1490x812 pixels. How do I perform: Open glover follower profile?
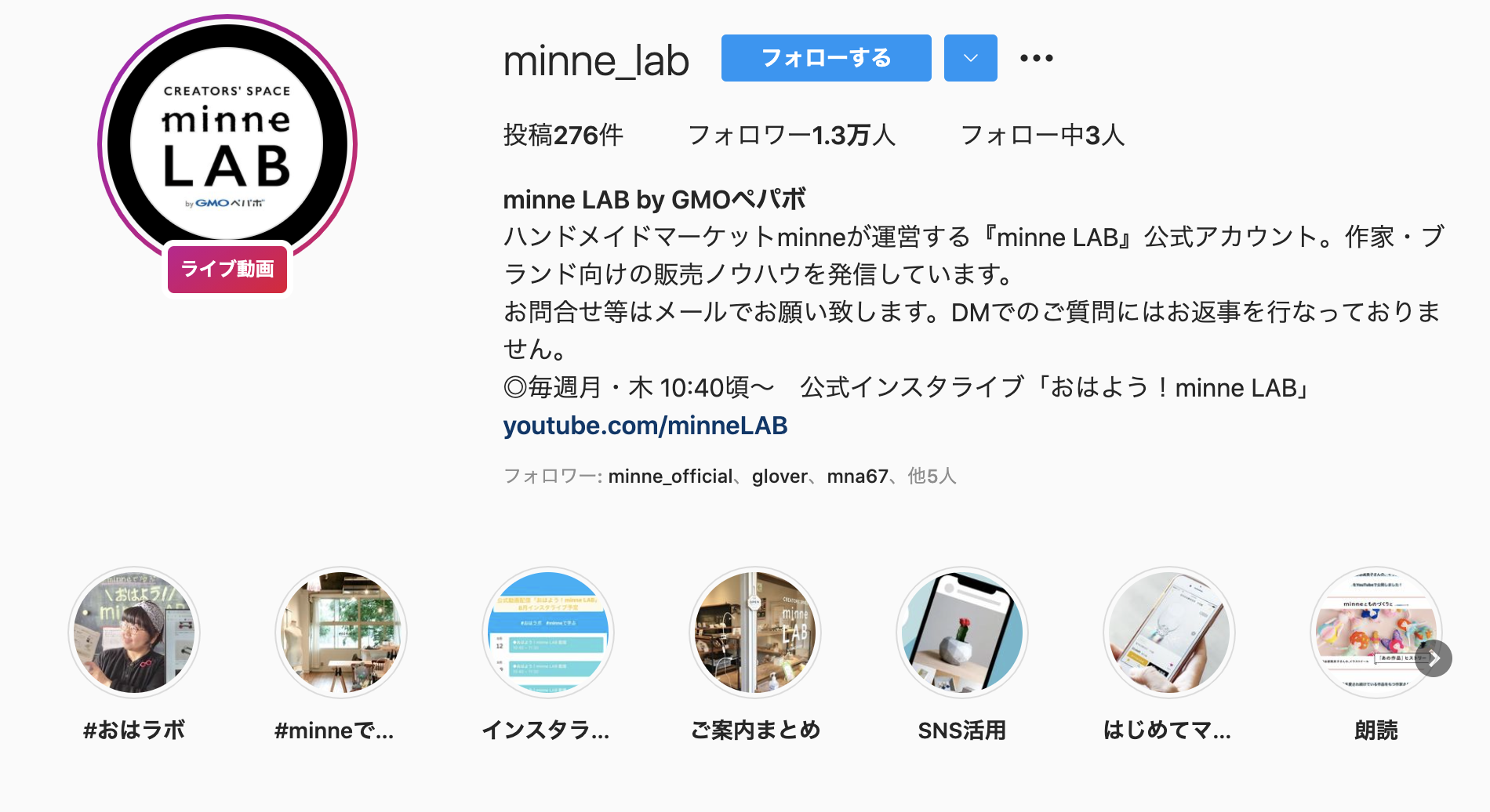pos(780,477)
